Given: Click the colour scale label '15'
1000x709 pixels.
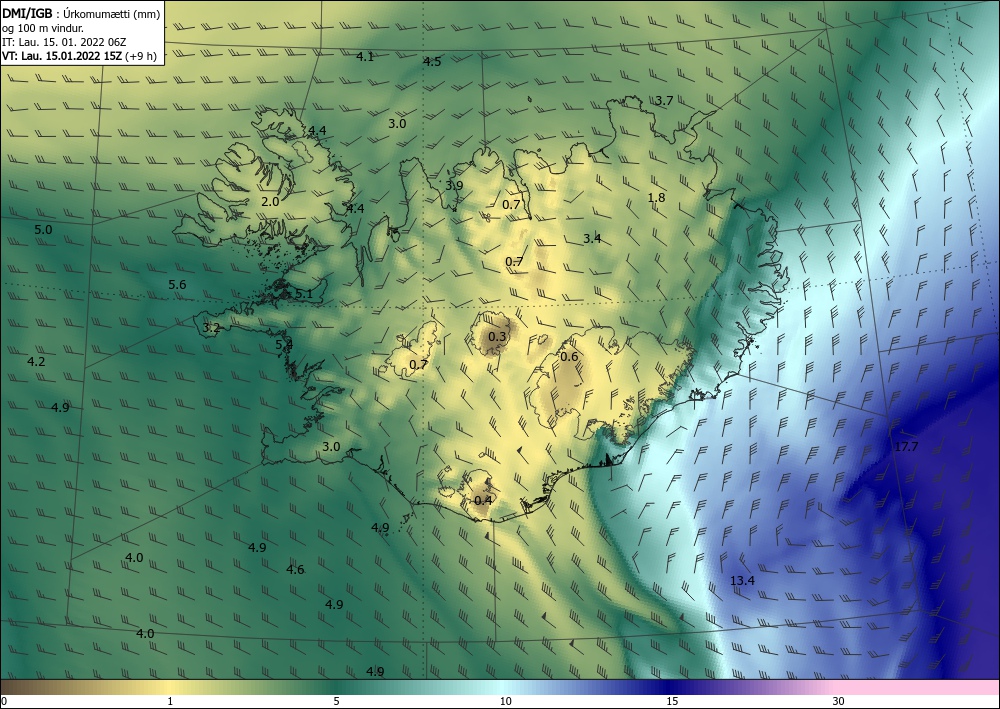Looking at the screenshot, I should [672, 701].
